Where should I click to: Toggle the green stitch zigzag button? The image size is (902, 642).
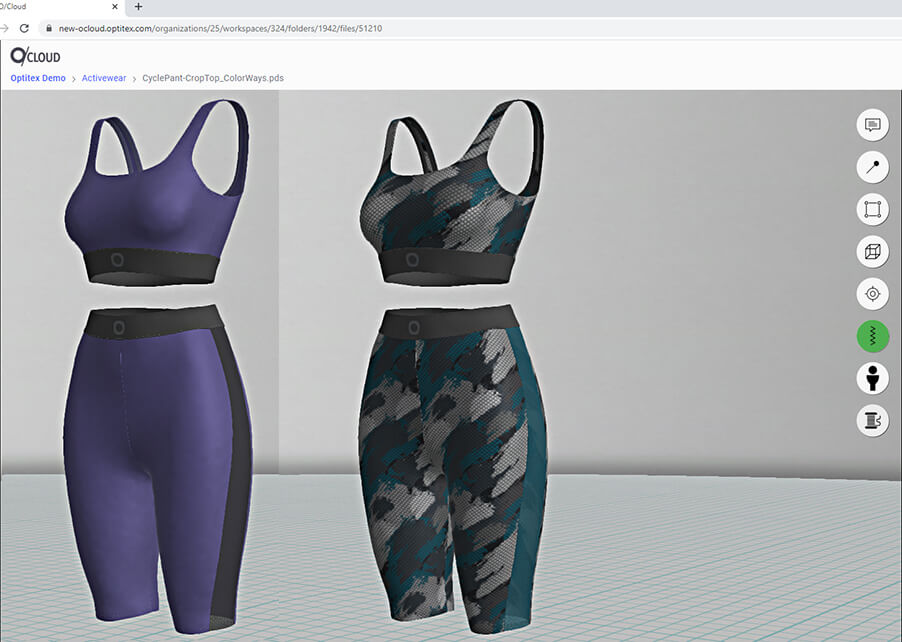pyautogui.click(x=872, y=336)
